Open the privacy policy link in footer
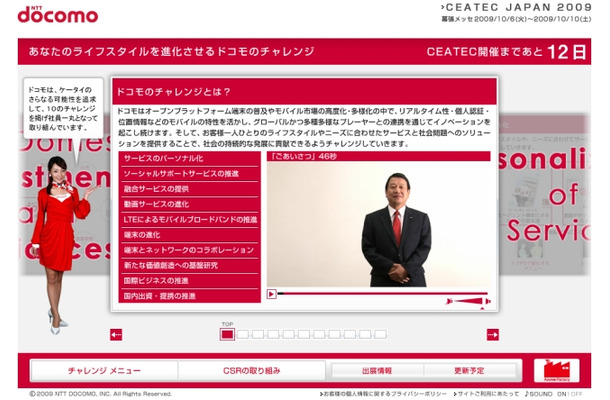610x400 pixels. (x=383, y=394)
